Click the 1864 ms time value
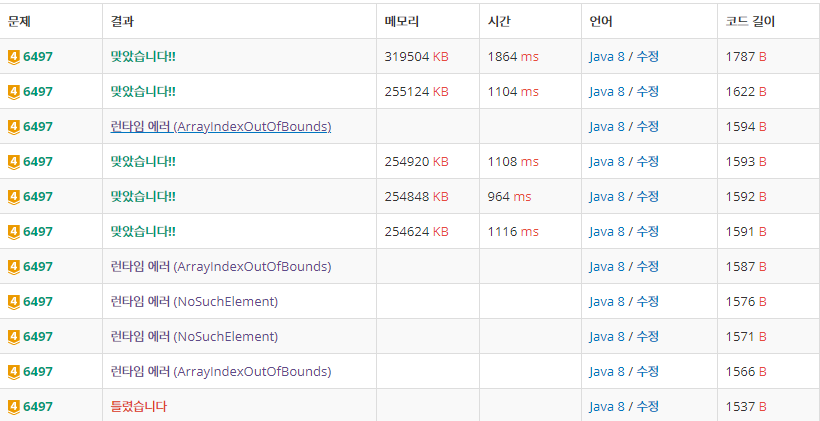The image size is (820, 421). point(513,56)
